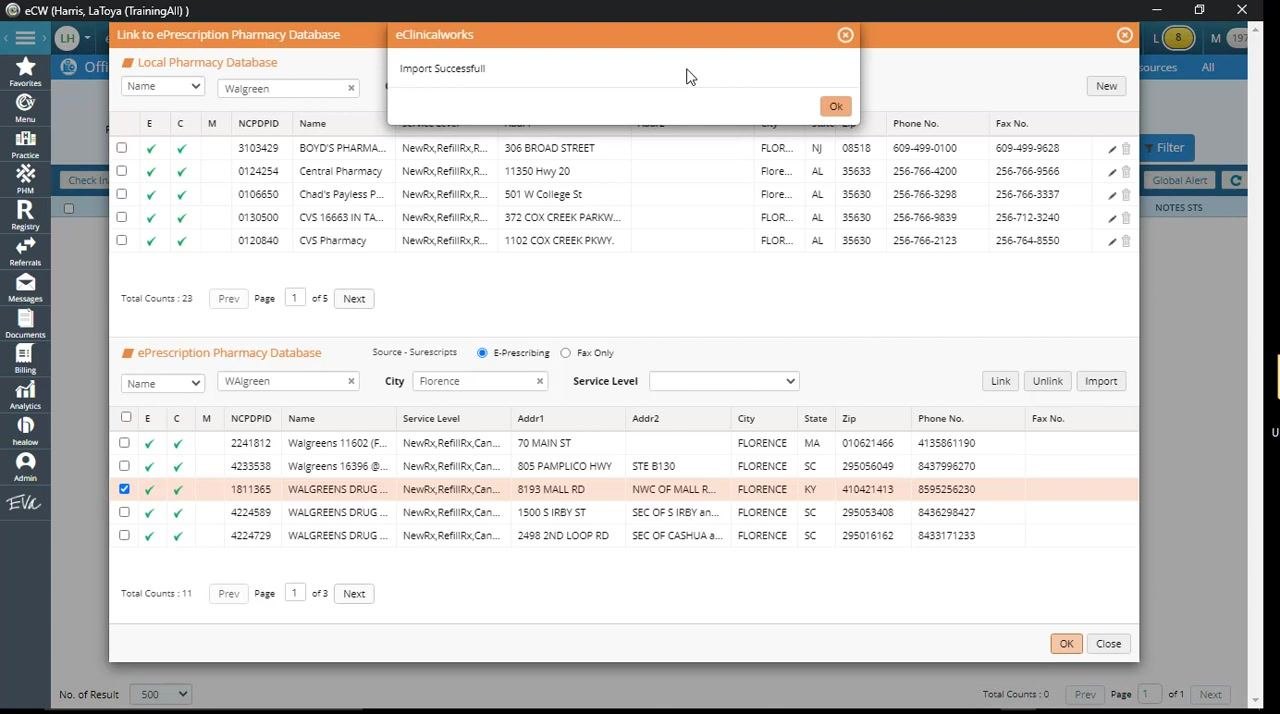1280x714 pixels.
Task: Select the Fax Only radio button
Action: 566,353
